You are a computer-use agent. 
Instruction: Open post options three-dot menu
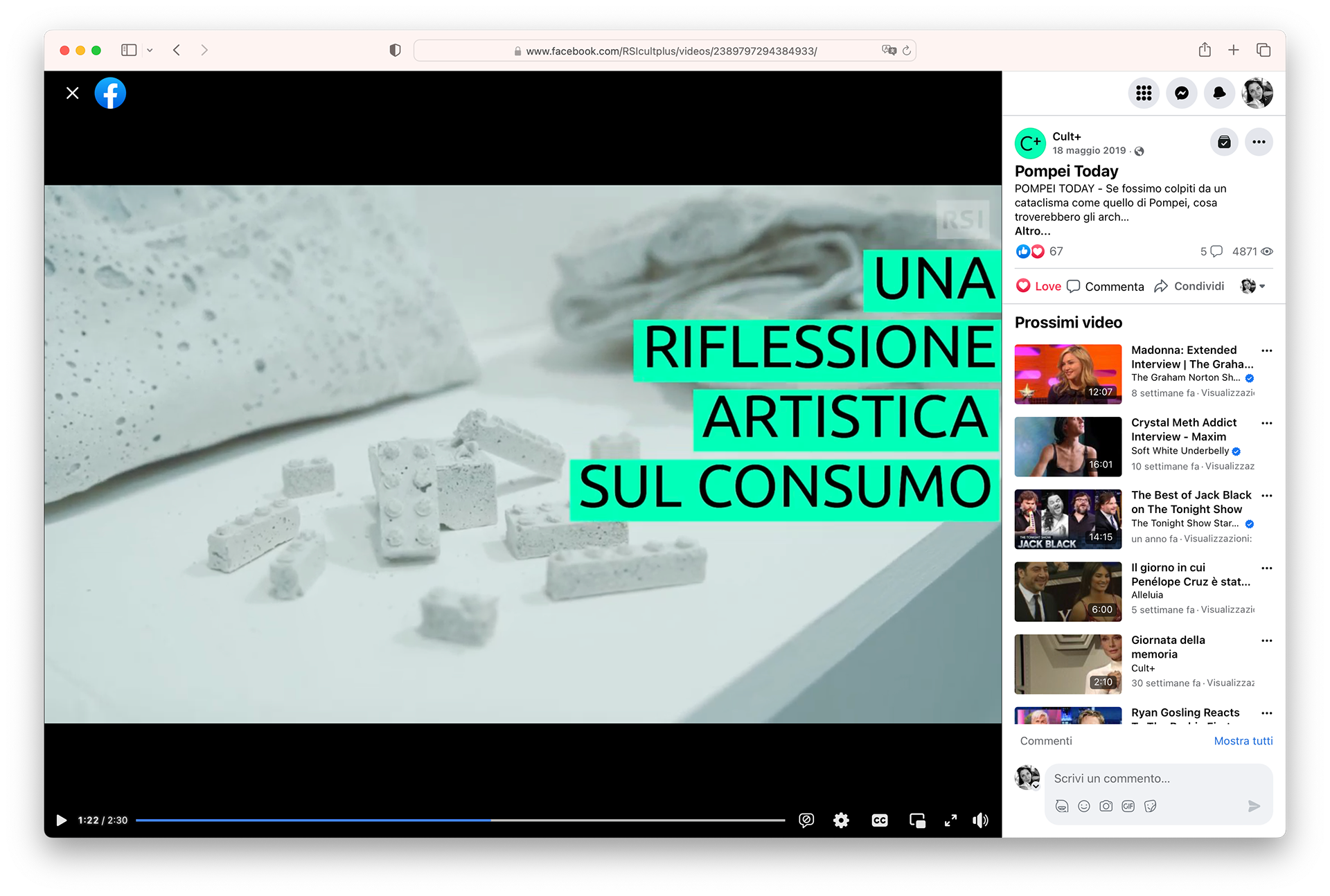[x=1259, y=142]
